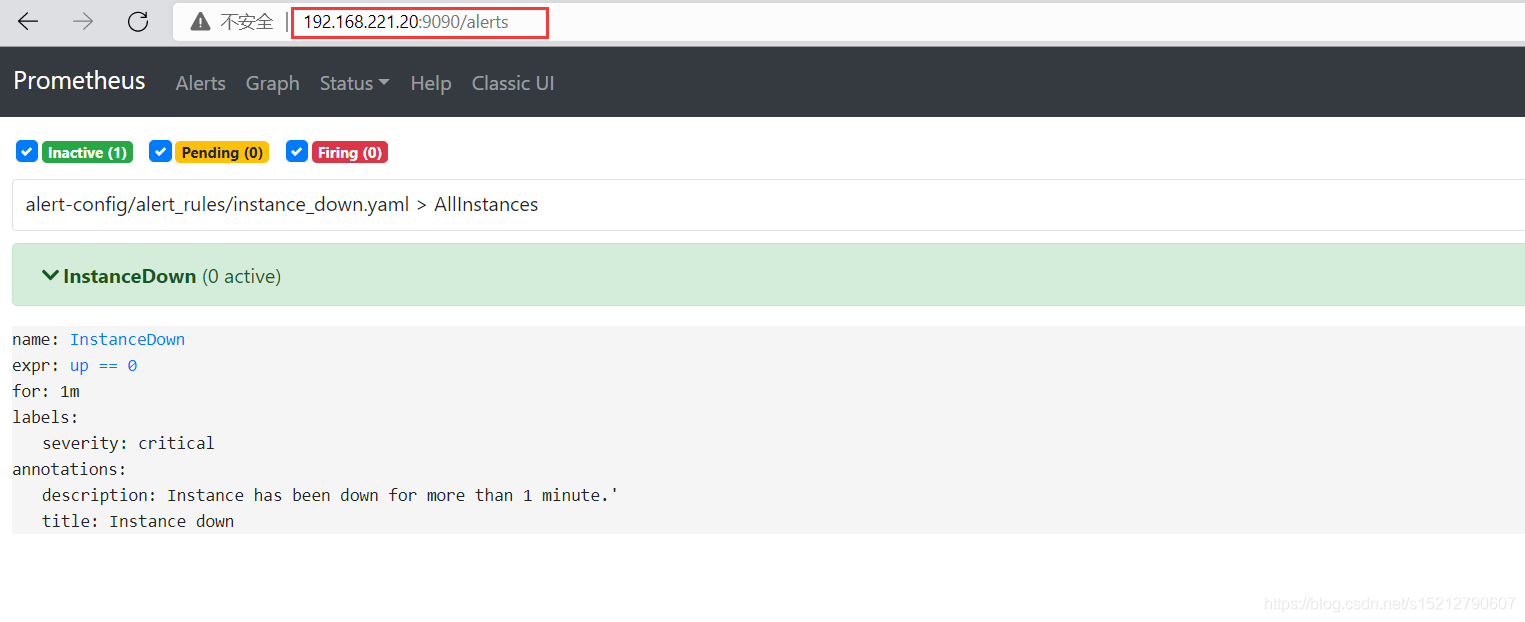
Task: Click the instance_down.yaml > AllInstances group row
Action: pyautogui.click(x=768, y=205)
